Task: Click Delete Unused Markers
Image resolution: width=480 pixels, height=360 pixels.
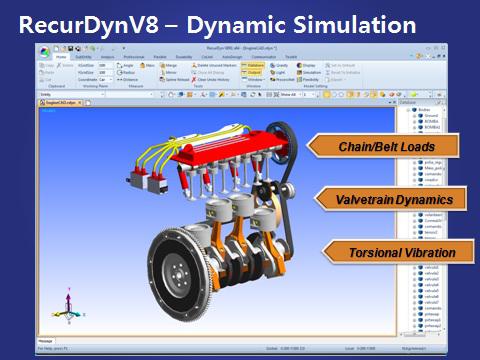Action: 214,65
